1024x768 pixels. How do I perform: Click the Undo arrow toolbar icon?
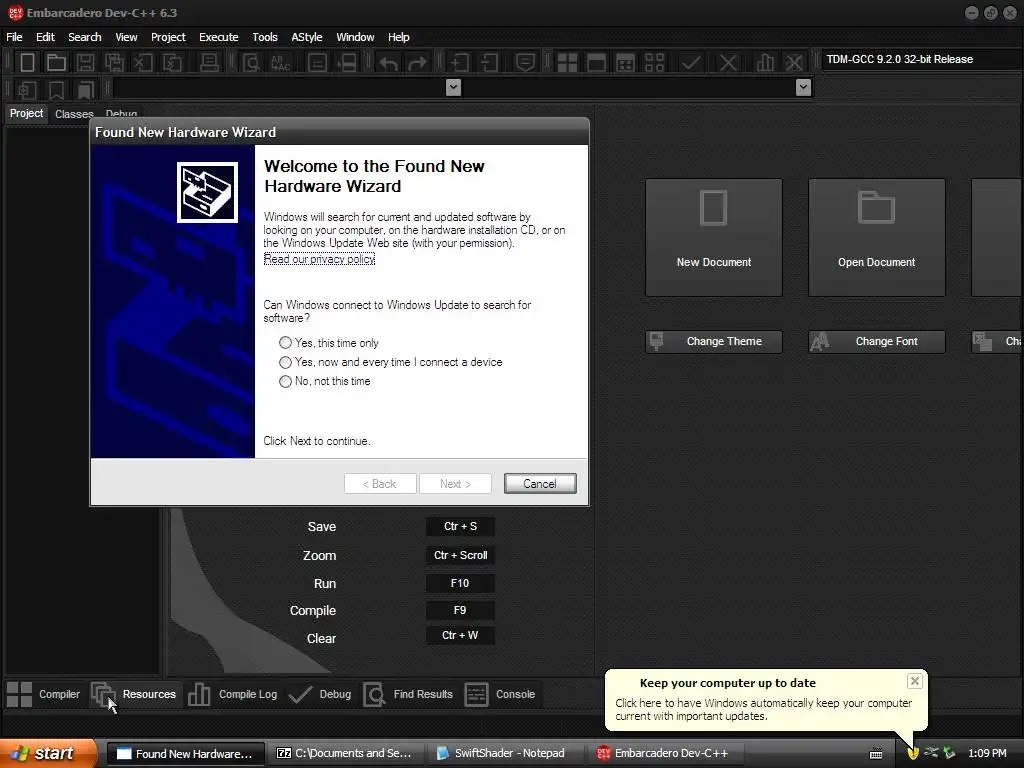click(x=389, y=63)
